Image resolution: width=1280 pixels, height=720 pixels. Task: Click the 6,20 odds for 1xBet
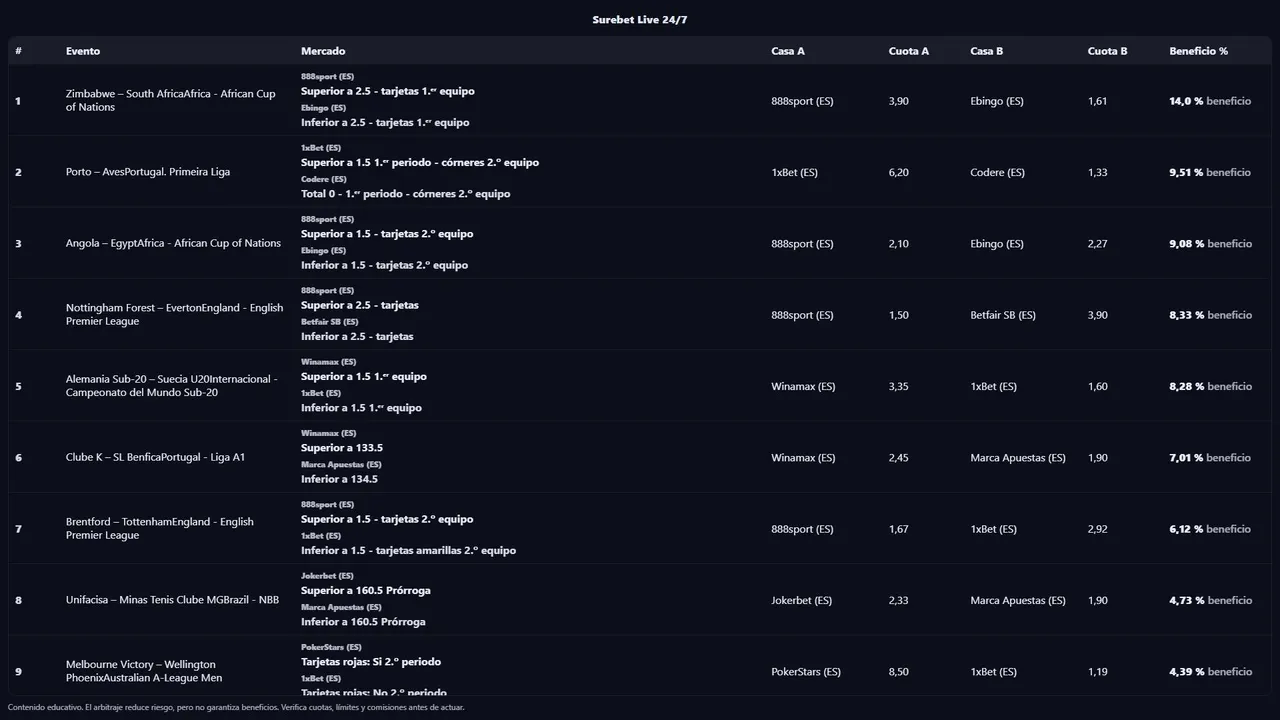point(898,172)
